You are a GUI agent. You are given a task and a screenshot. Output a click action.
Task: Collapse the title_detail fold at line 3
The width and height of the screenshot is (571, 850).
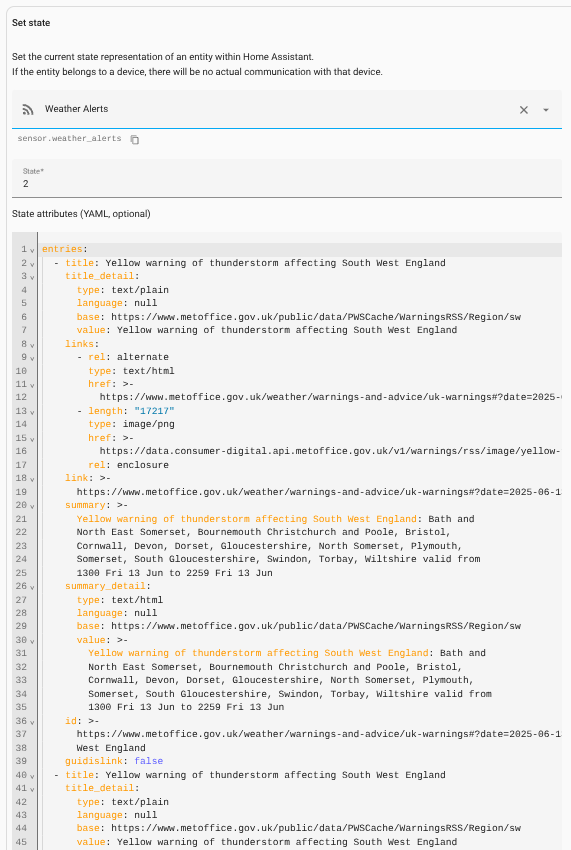tap(32, 278)
